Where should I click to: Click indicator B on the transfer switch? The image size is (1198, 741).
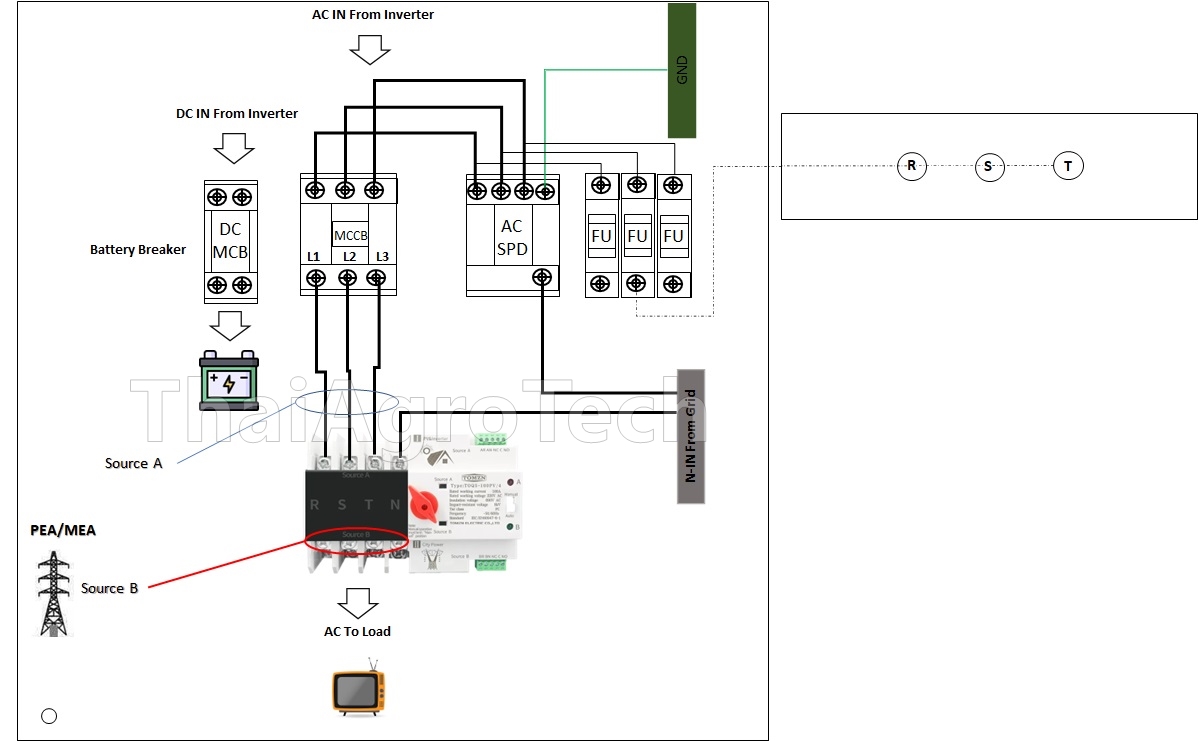(509, 527)
